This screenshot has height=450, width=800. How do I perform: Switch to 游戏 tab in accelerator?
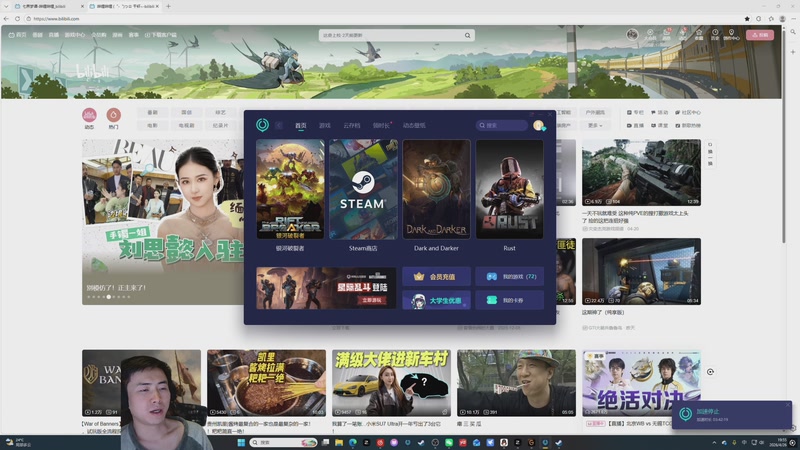coord(324,125)
